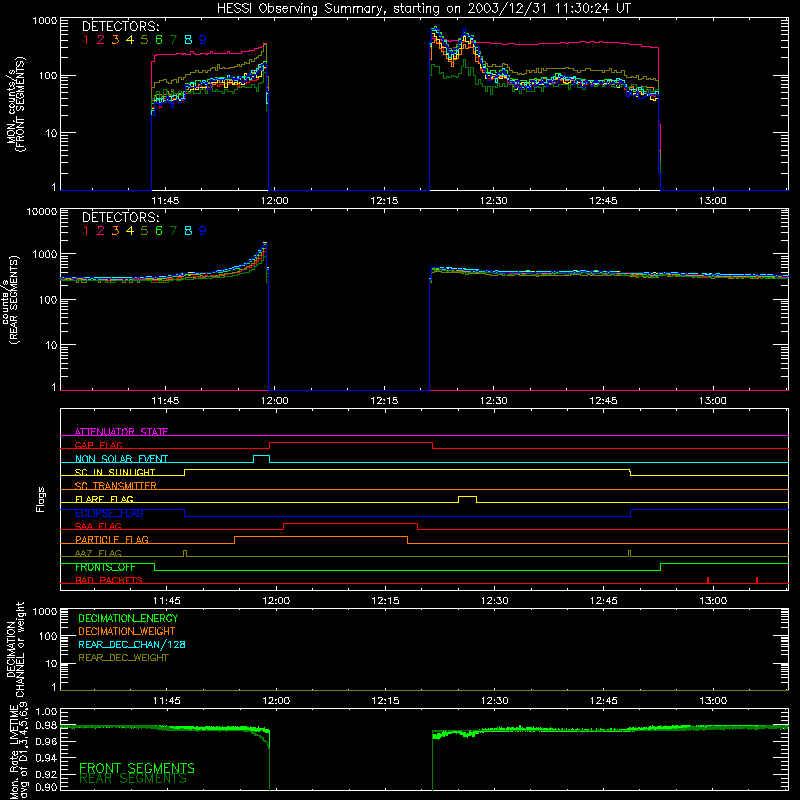800x800 pixels.
Task: Select "DETECTORS:" legend heading in front segments plot
Action: [120, 26]
